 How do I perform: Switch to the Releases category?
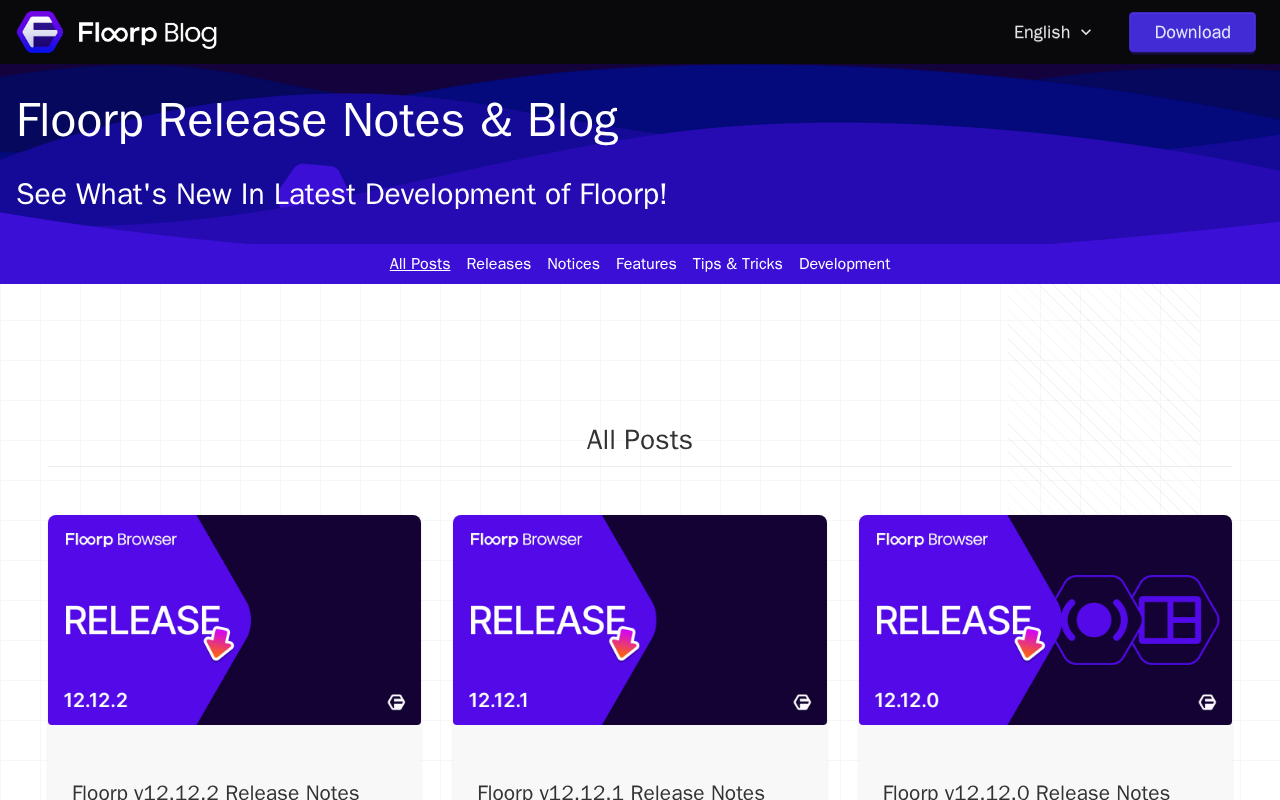click(499, 264)
